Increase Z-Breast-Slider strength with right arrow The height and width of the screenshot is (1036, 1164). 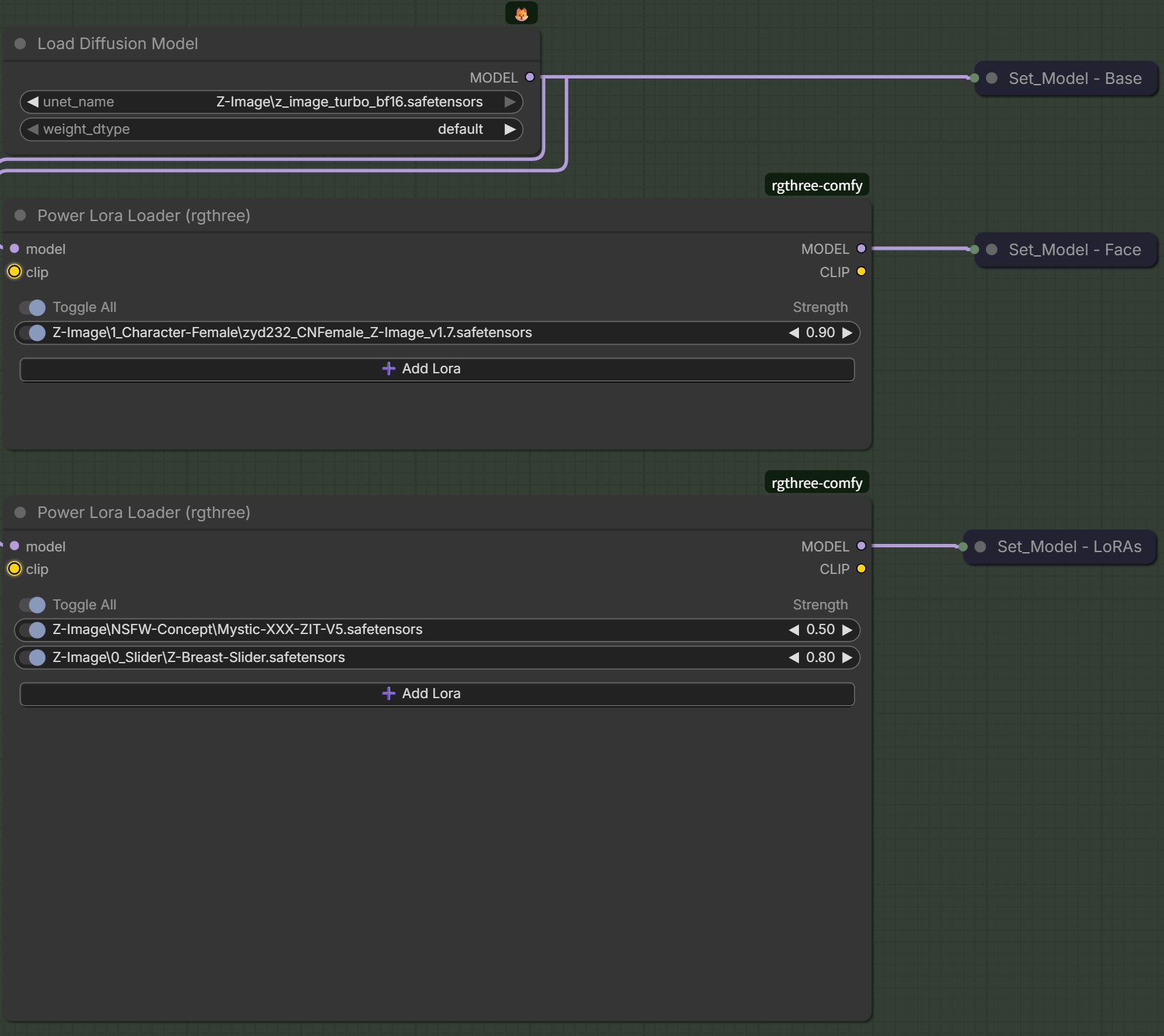(x=847, y=657)
